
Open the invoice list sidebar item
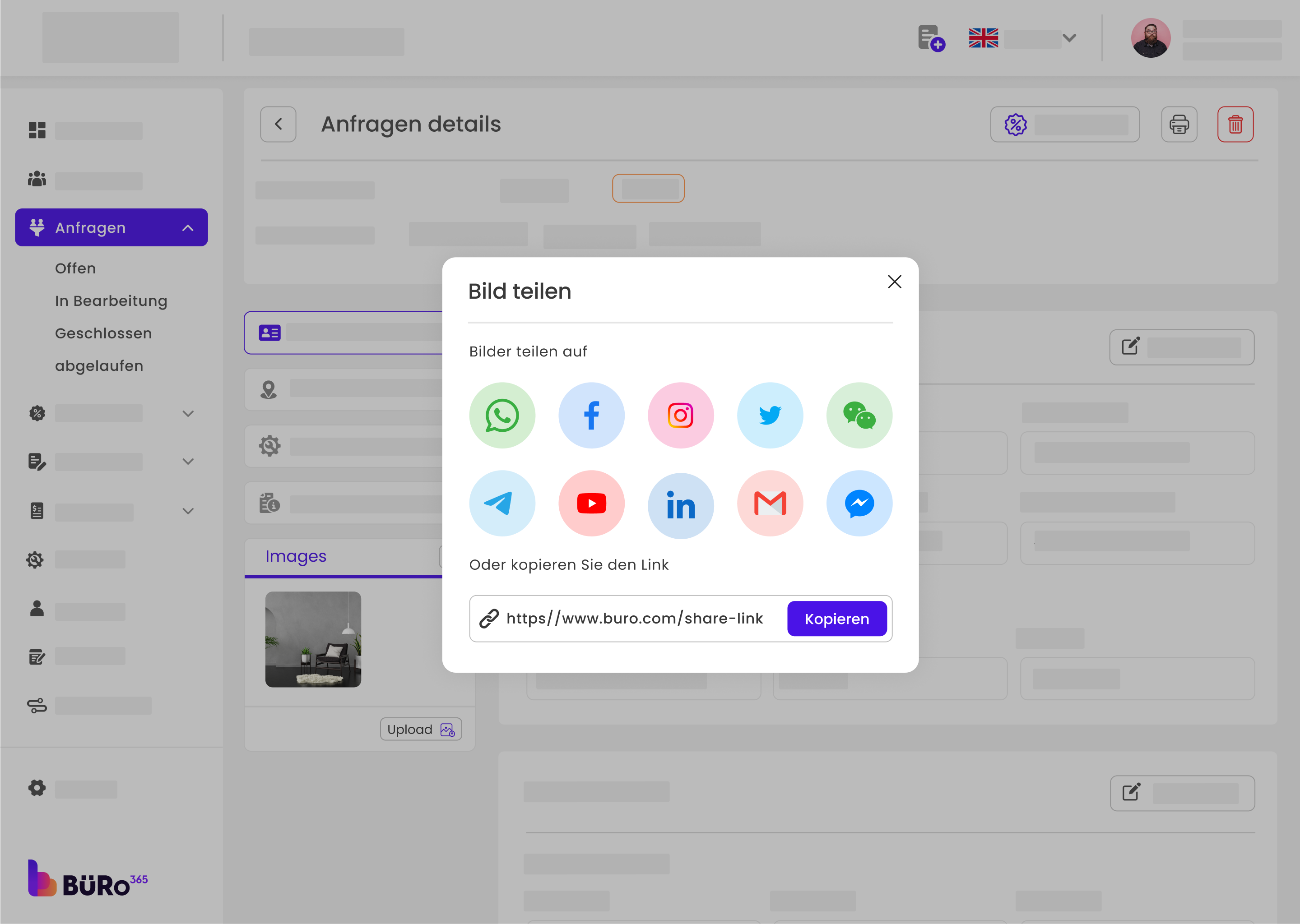click(x=37, y=511)
